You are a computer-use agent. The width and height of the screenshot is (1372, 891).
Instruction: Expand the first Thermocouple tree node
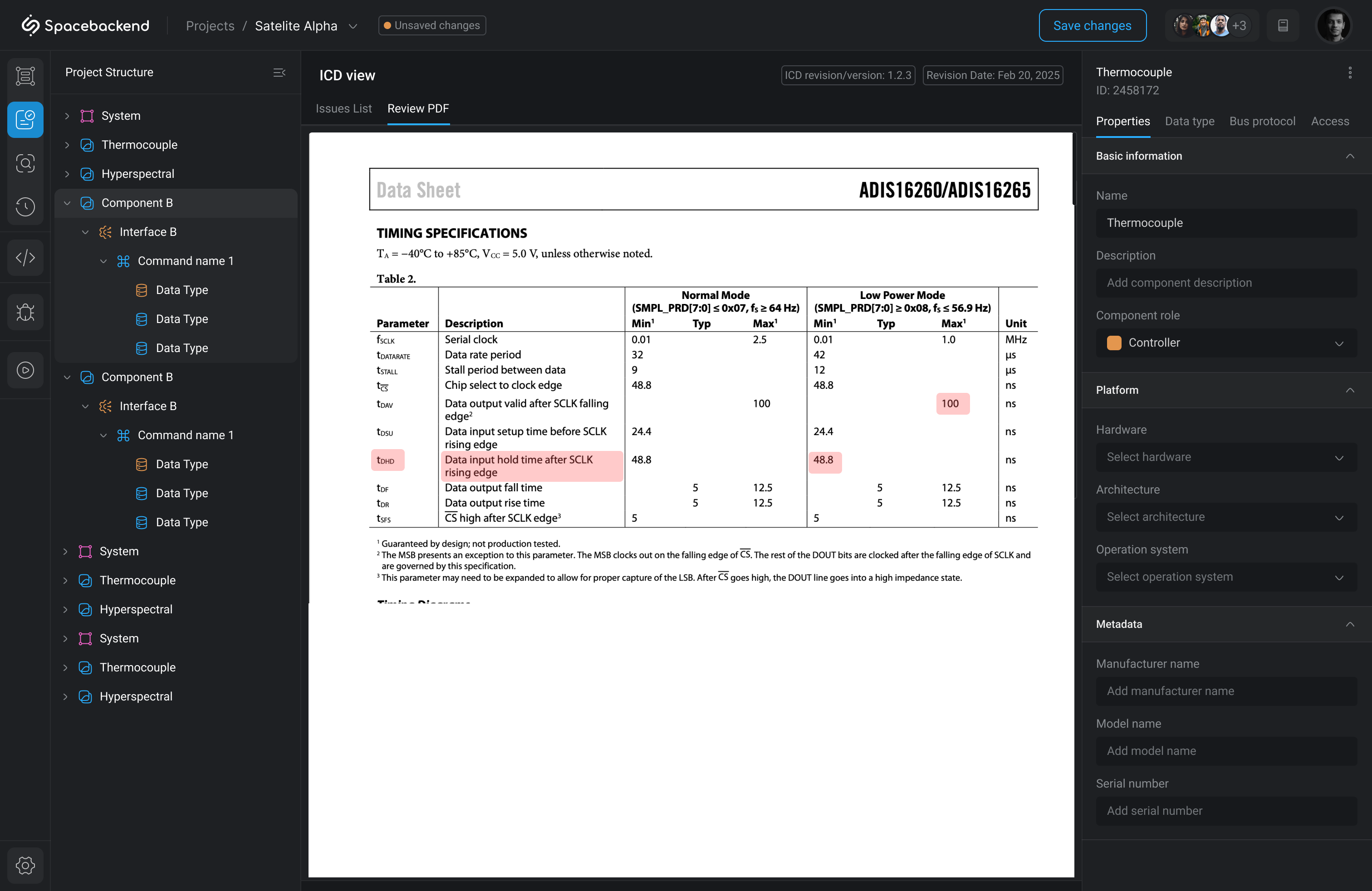[x=67, y=145]
